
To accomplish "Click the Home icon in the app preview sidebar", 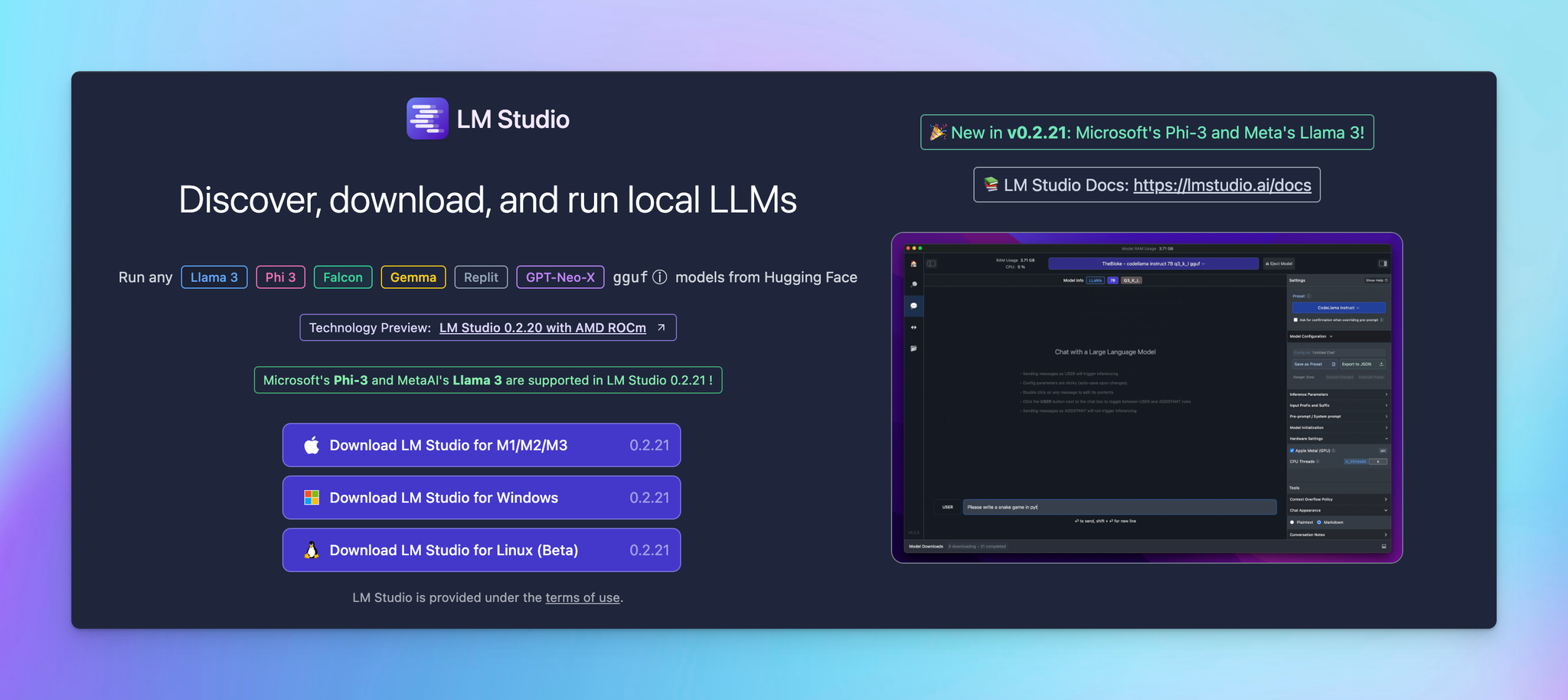I will [913, 263].
